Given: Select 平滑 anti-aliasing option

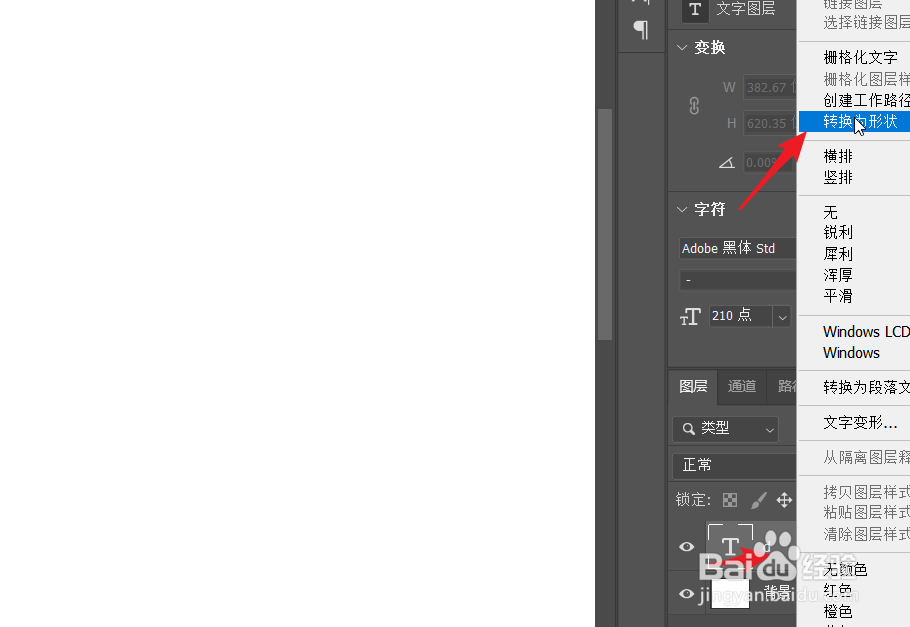Looking at the screenshot, I should 838,296.
